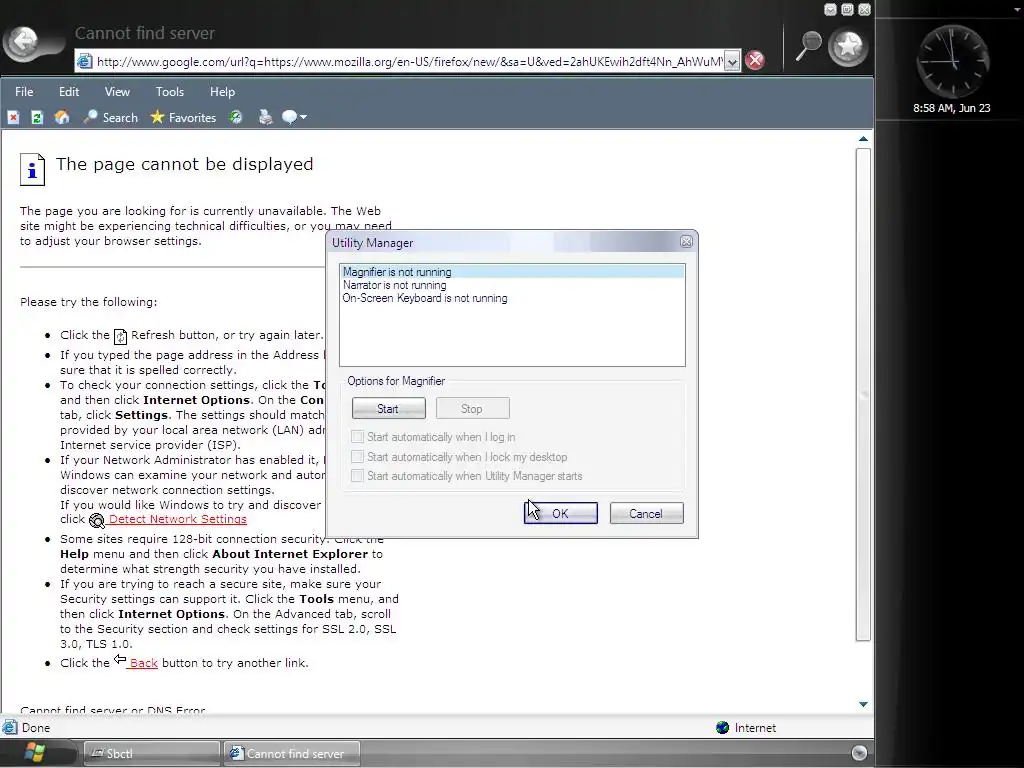The image size is (1024, 768).
Task: Cancel the Utility Manager dialog
Action: click(647, 513)
